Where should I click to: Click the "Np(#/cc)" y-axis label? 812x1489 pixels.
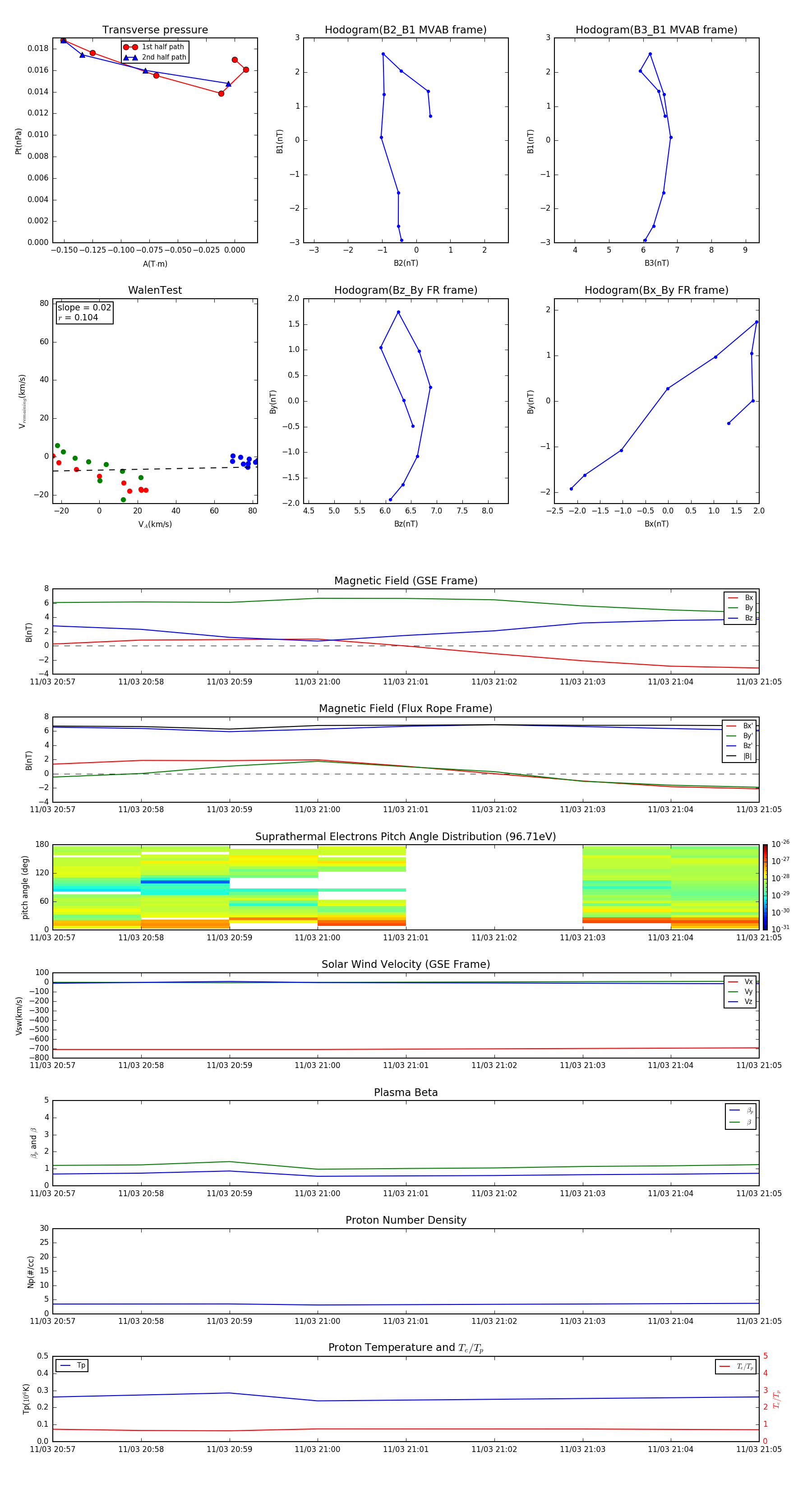click(x=31, y=1272)
